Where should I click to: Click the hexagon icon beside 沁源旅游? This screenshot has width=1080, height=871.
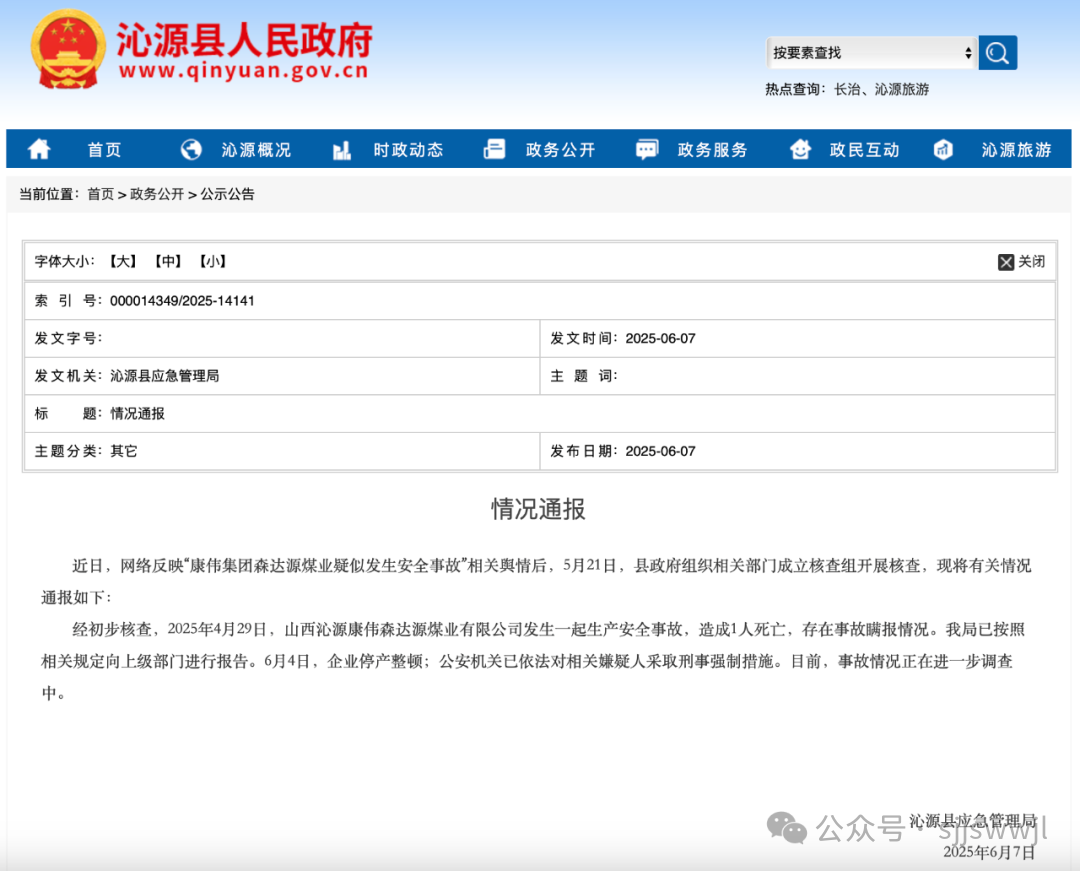click(943, 149)
